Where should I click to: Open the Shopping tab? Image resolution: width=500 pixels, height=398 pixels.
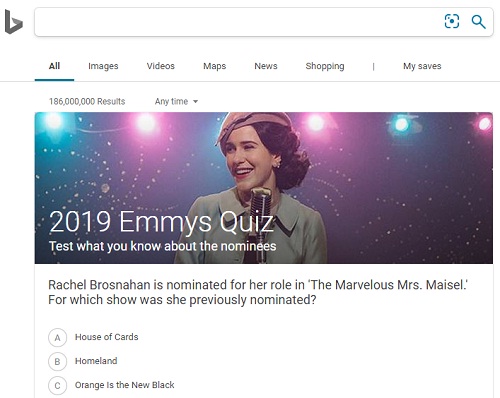(x=325, y=66)
